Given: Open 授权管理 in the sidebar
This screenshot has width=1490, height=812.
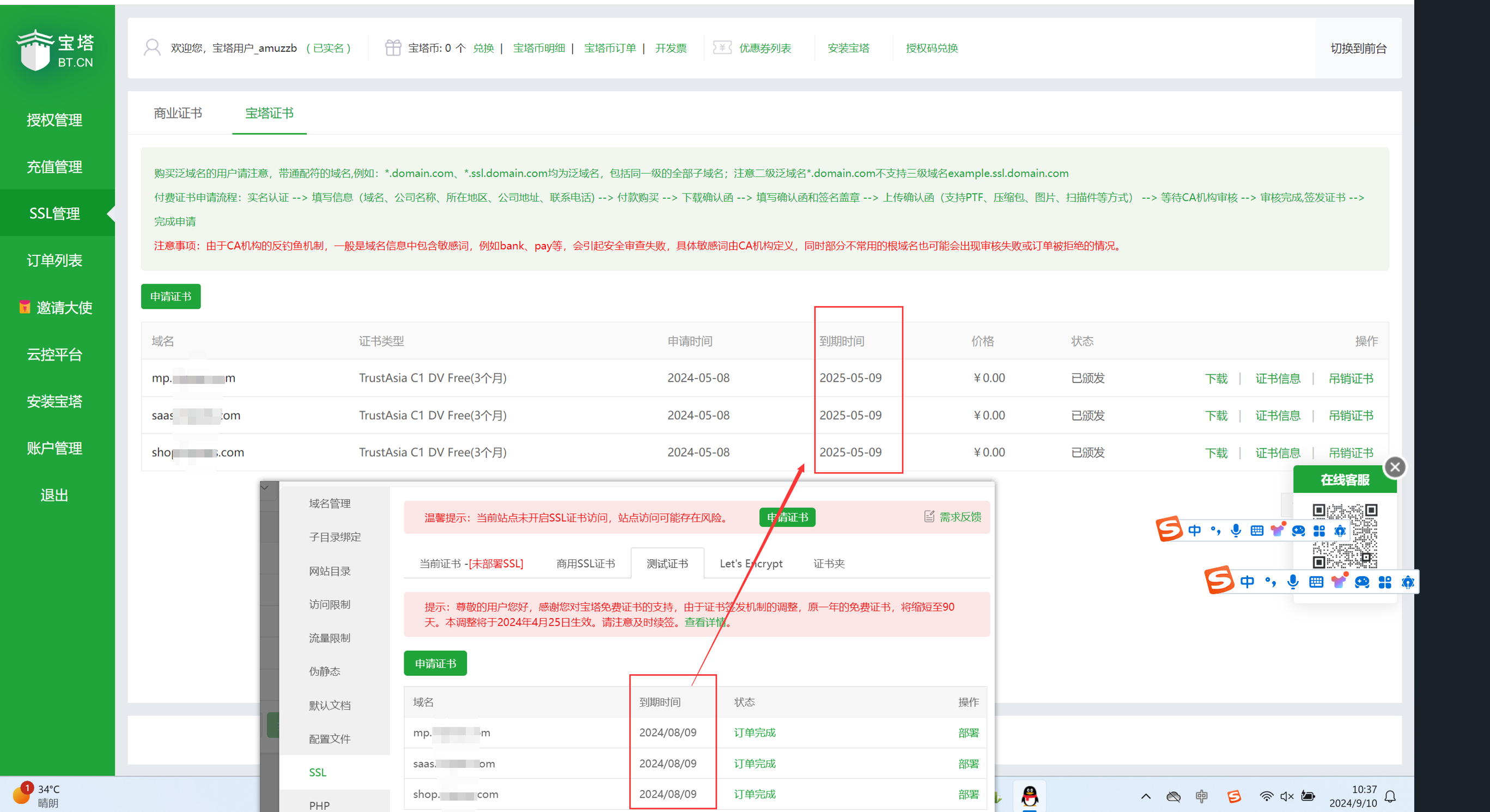Looking at the screenshot, I should pos(54,120).
